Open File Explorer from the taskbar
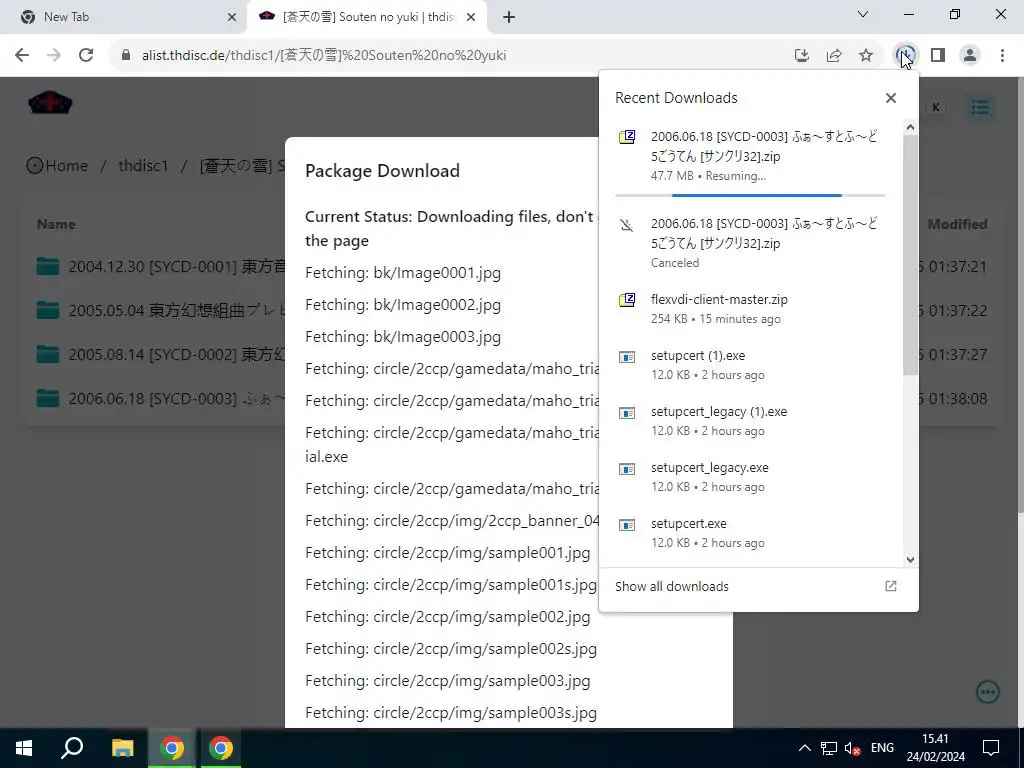Screen dimensions: 1024x768 click(x=122, y=748)
